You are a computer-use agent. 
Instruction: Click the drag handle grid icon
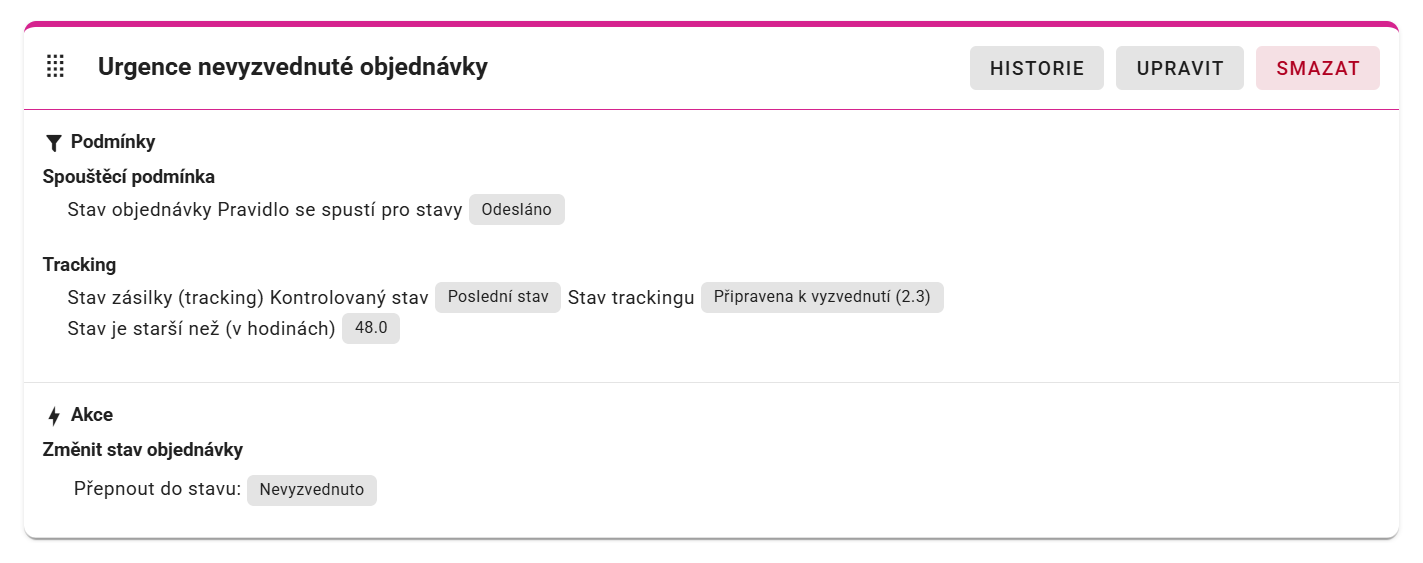56,67
